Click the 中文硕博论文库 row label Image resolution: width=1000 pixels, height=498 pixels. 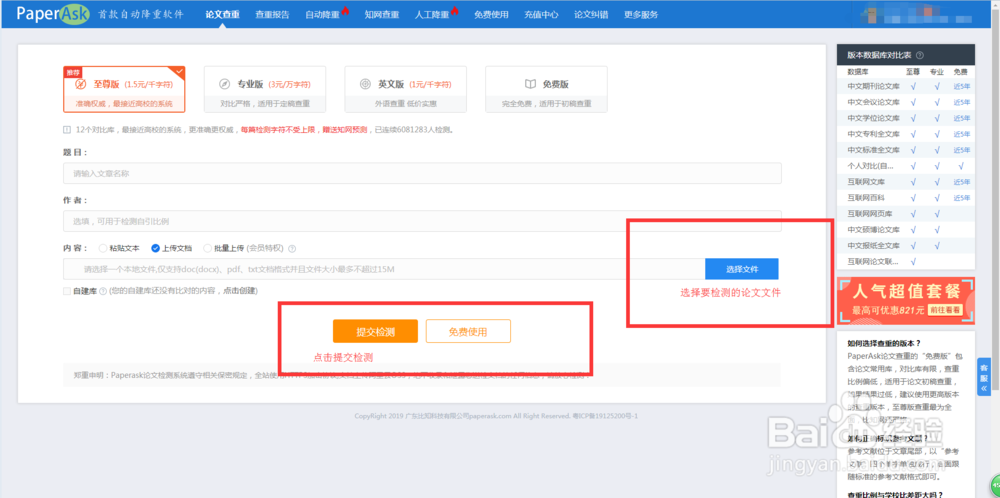click(x=873, y=230)
